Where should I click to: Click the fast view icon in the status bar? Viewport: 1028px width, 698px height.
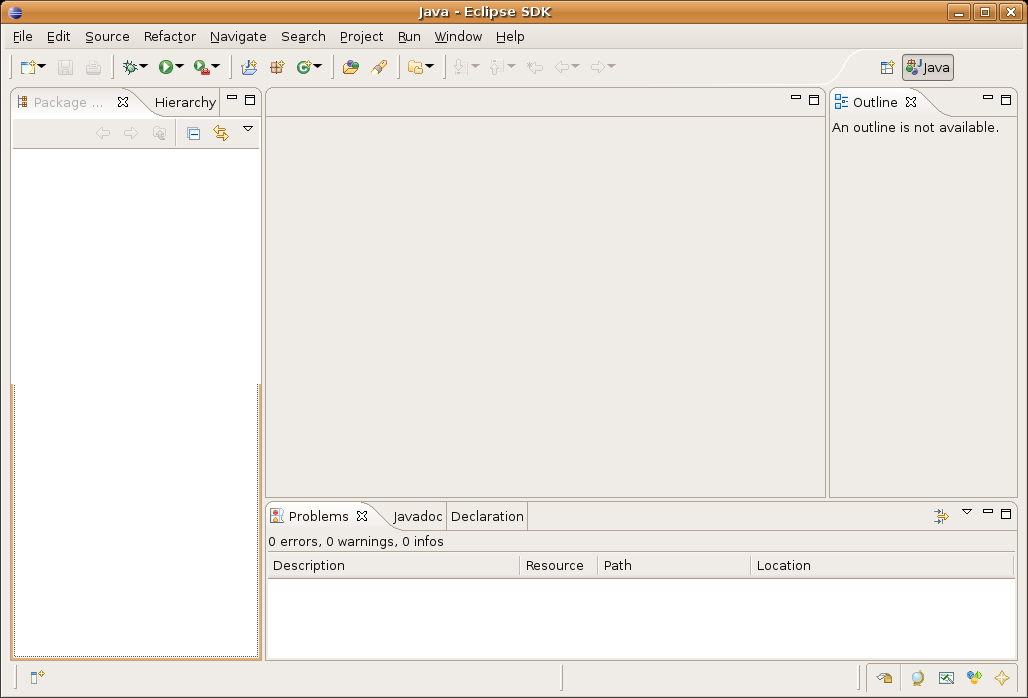coord(37,677)
